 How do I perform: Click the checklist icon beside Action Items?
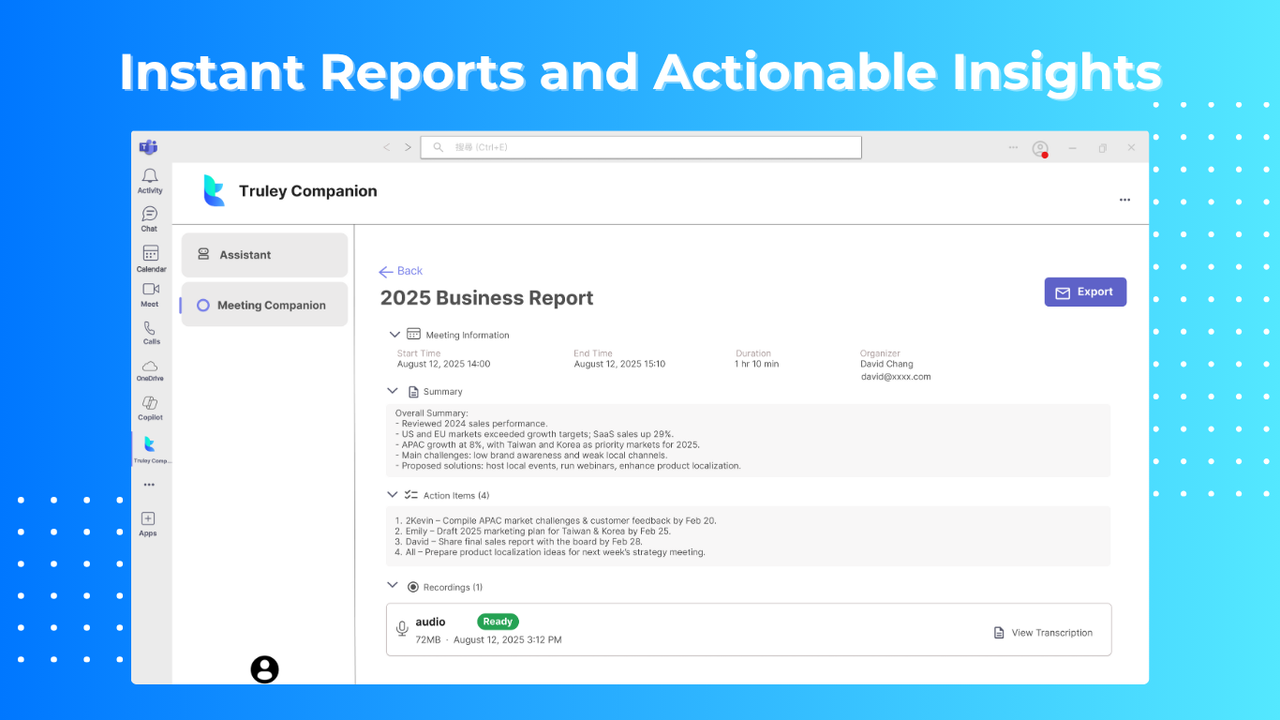point(411,495)
